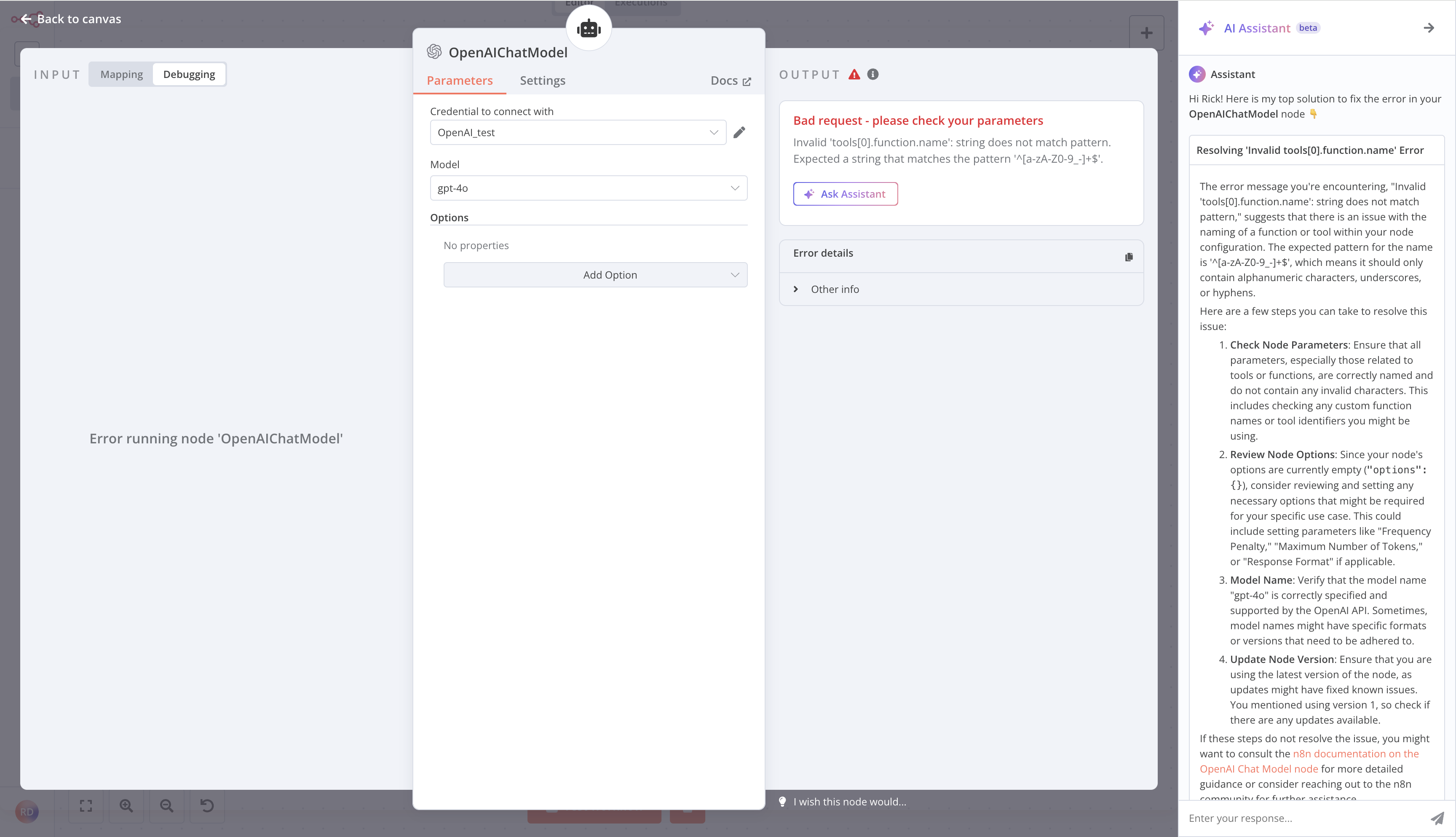Click the lightbulb feedback icon
Image resolution: width=1456 pixels, height=837 pixels.
pos(783,801)
